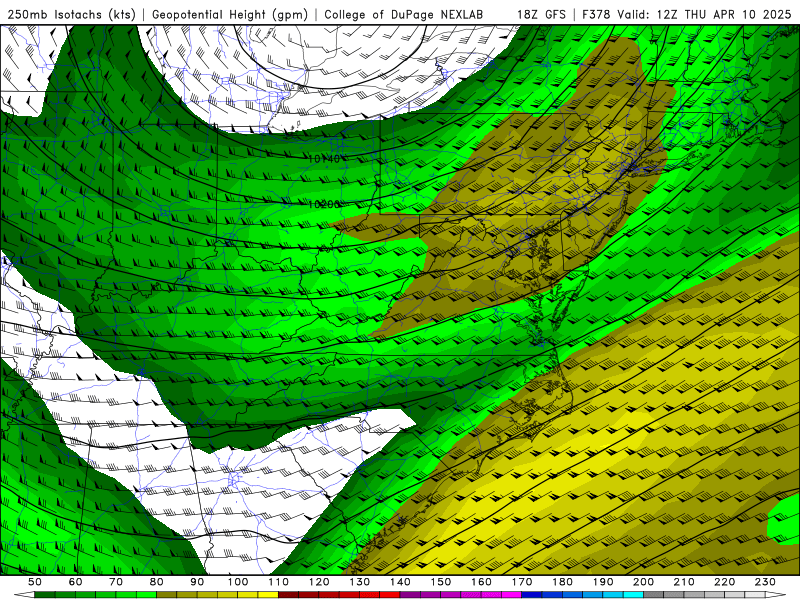This screenshot has width=800, height=600.
Task: Click the 110 kt legend value
Action: [279, 582]
